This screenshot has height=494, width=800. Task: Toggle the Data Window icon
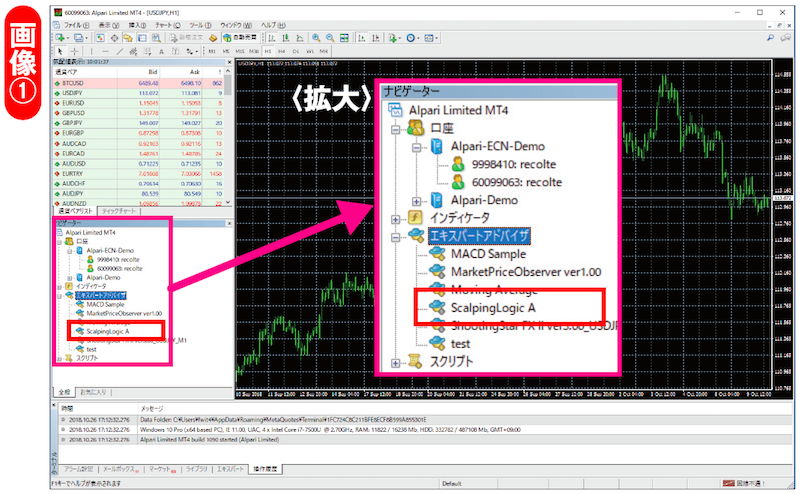[114, 38]
